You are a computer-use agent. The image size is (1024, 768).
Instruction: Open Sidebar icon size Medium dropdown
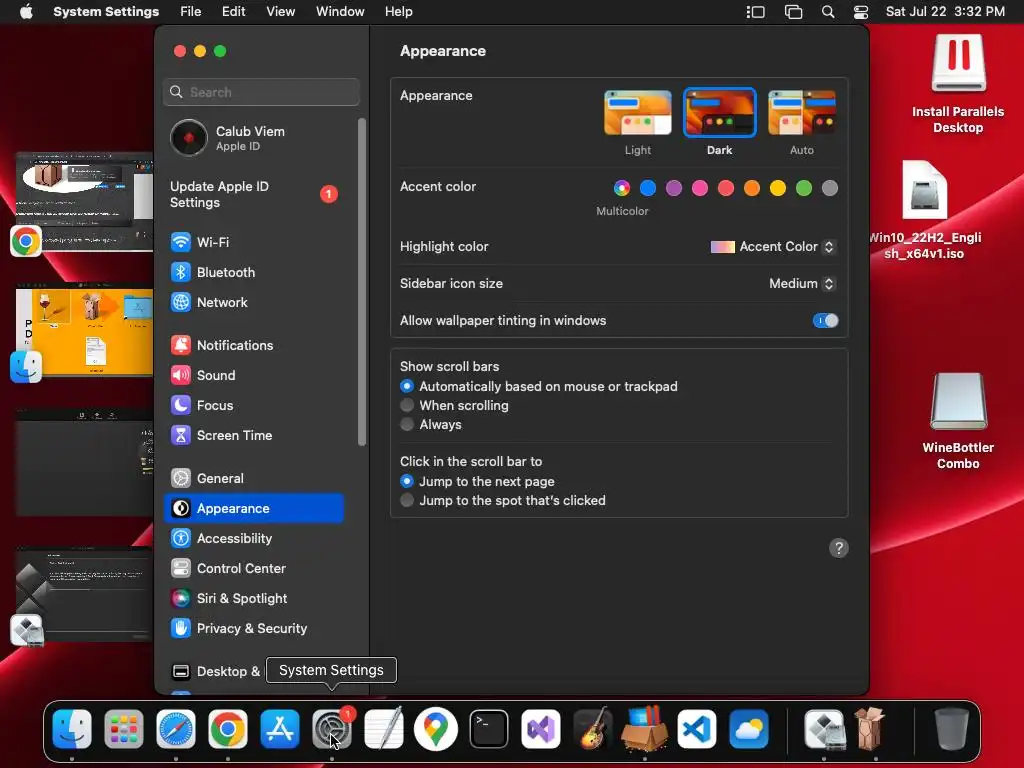802,283
